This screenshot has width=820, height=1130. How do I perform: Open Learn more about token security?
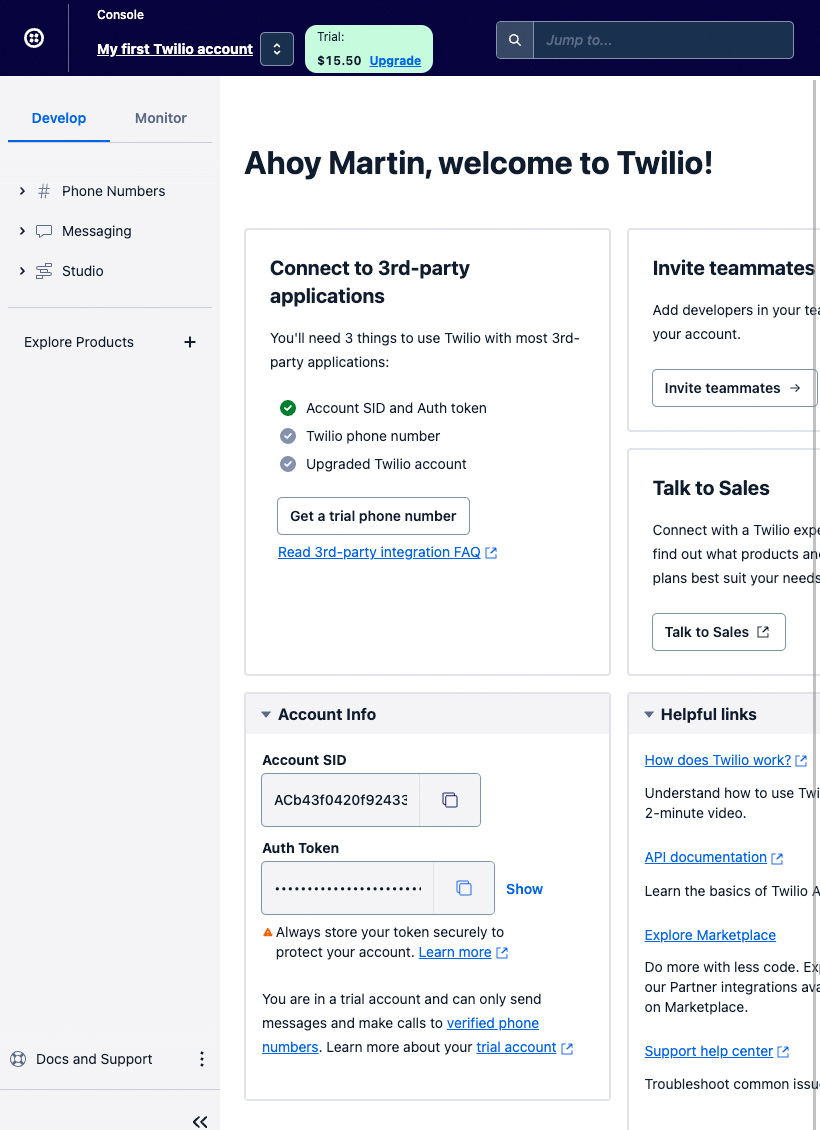[455, 952]
